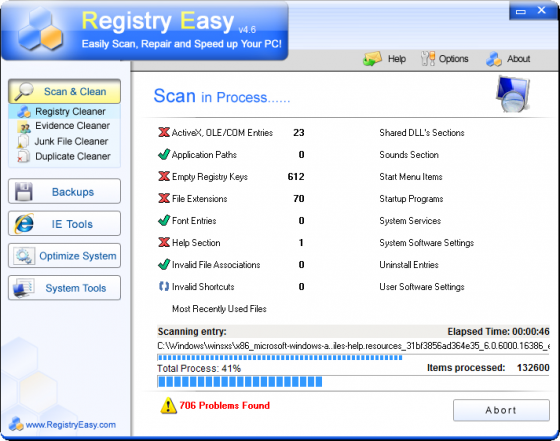
Task: Click the 70 File Extensions count
Action: pos(299,199)
